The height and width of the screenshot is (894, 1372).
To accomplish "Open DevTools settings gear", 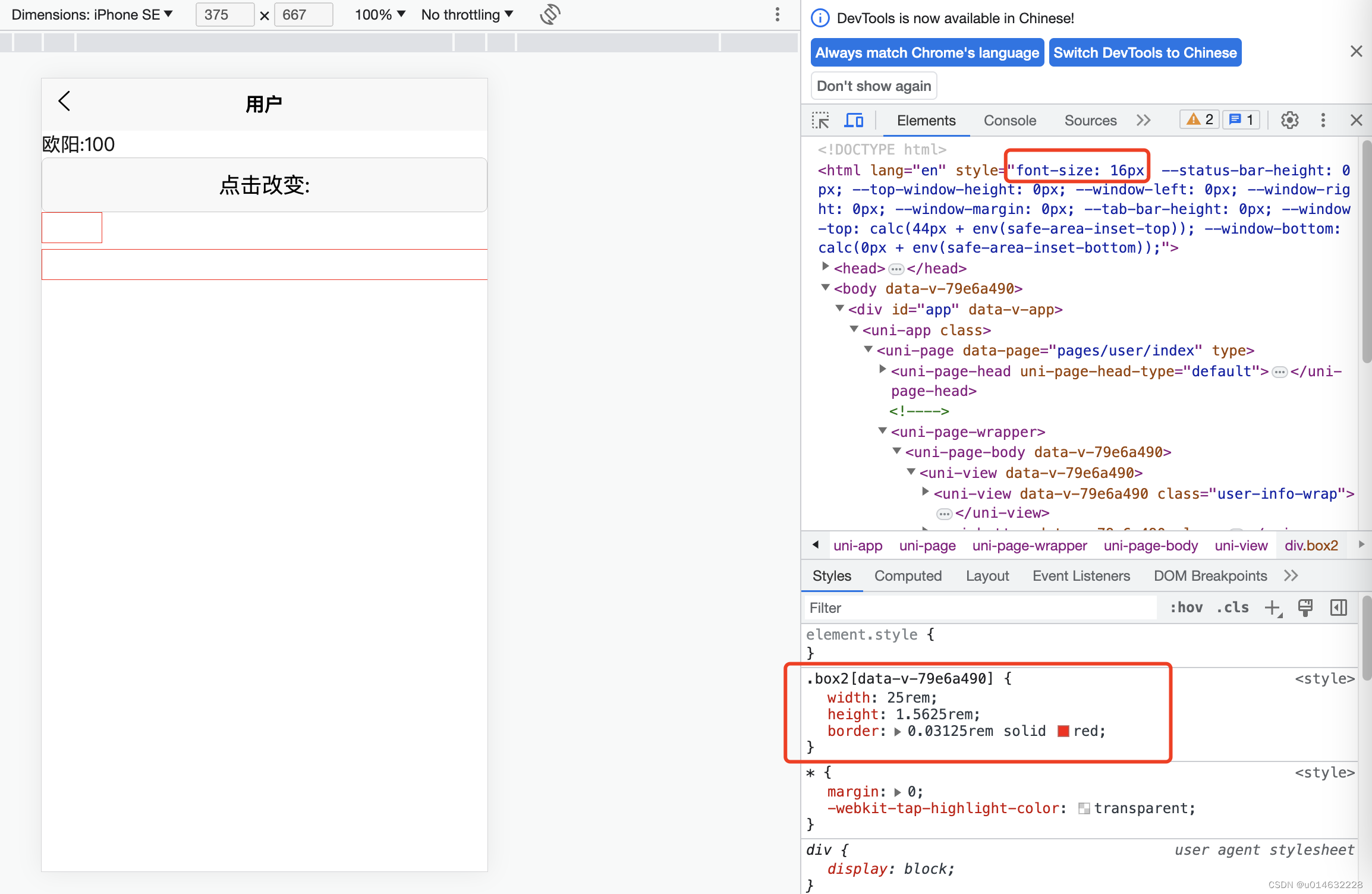I will 1289,121.
